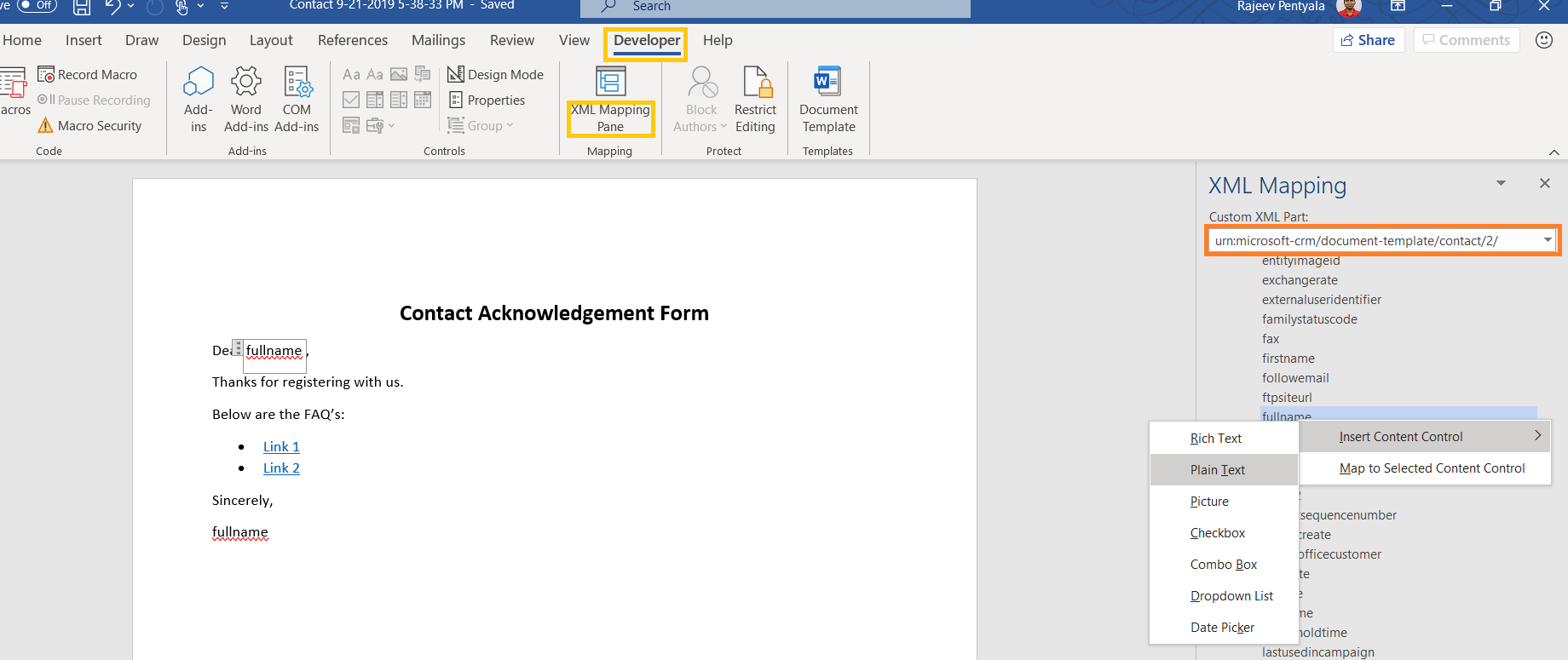The width and height of the screenshot is (1568, 660).
Task: Follow the Link 2 hyperlink
Action: 281,468
